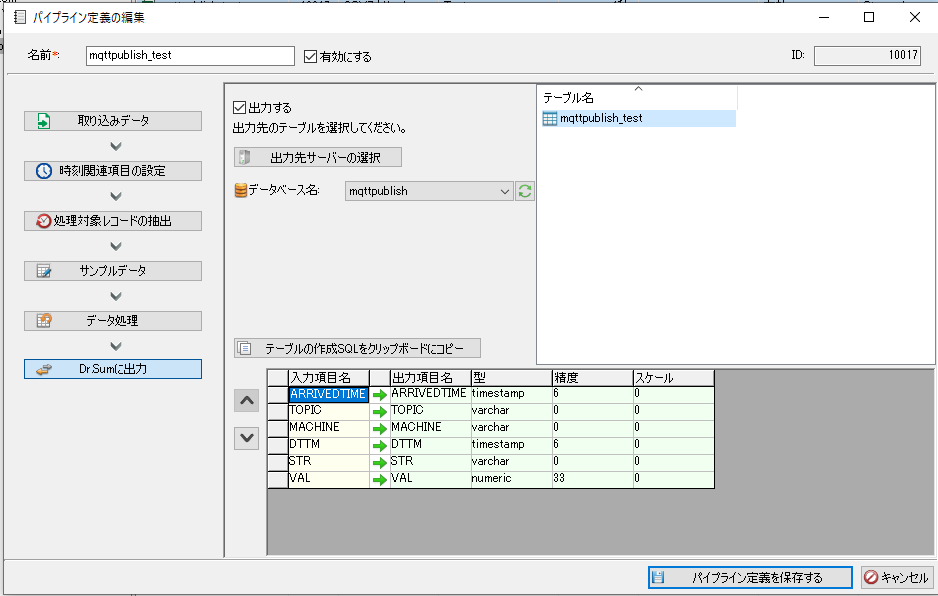938x596 pixels.
Task: Click varchar type cell in TOPIC row
Action: pos(511,411)
